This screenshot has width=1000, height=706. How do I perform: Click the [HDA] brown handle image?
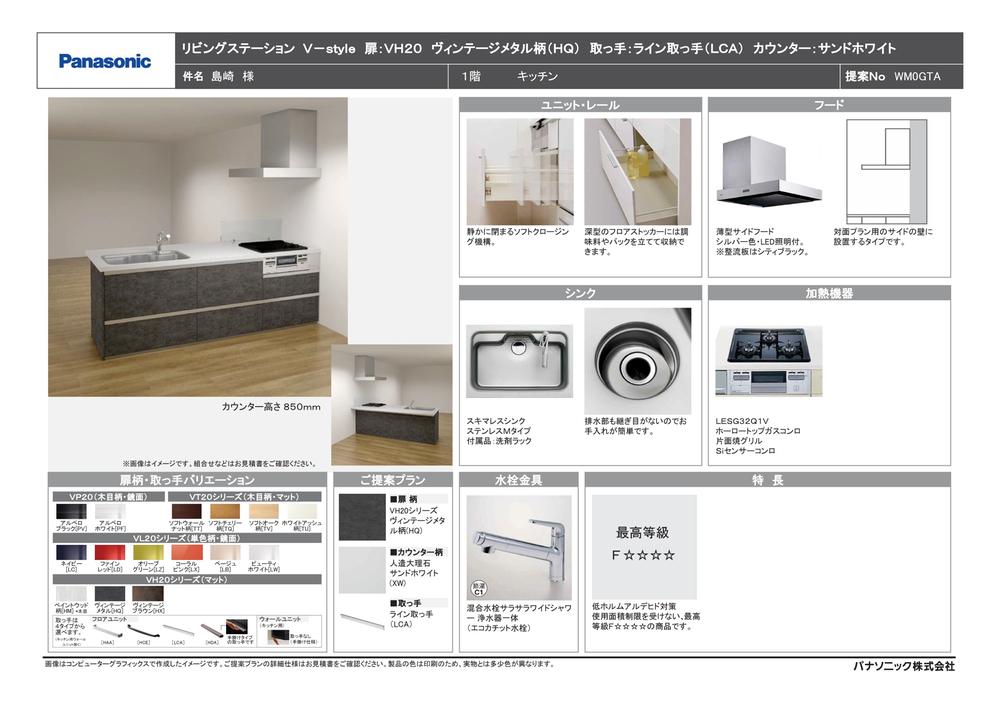(212, 631)
